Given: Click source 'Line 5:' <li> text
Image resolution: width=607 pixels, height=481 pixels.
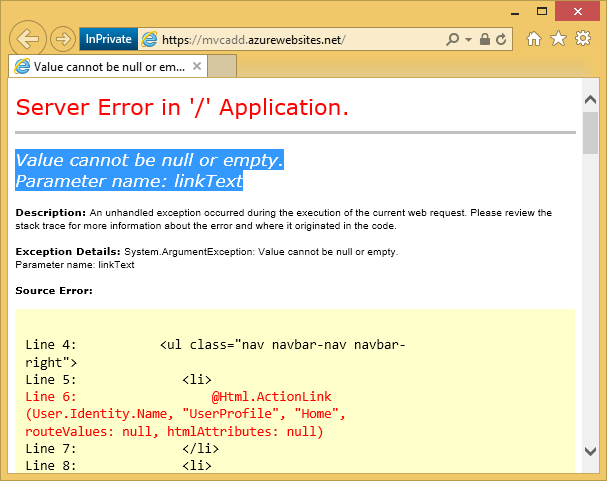Looking at the screenshot, I should [x=118, y=380].
